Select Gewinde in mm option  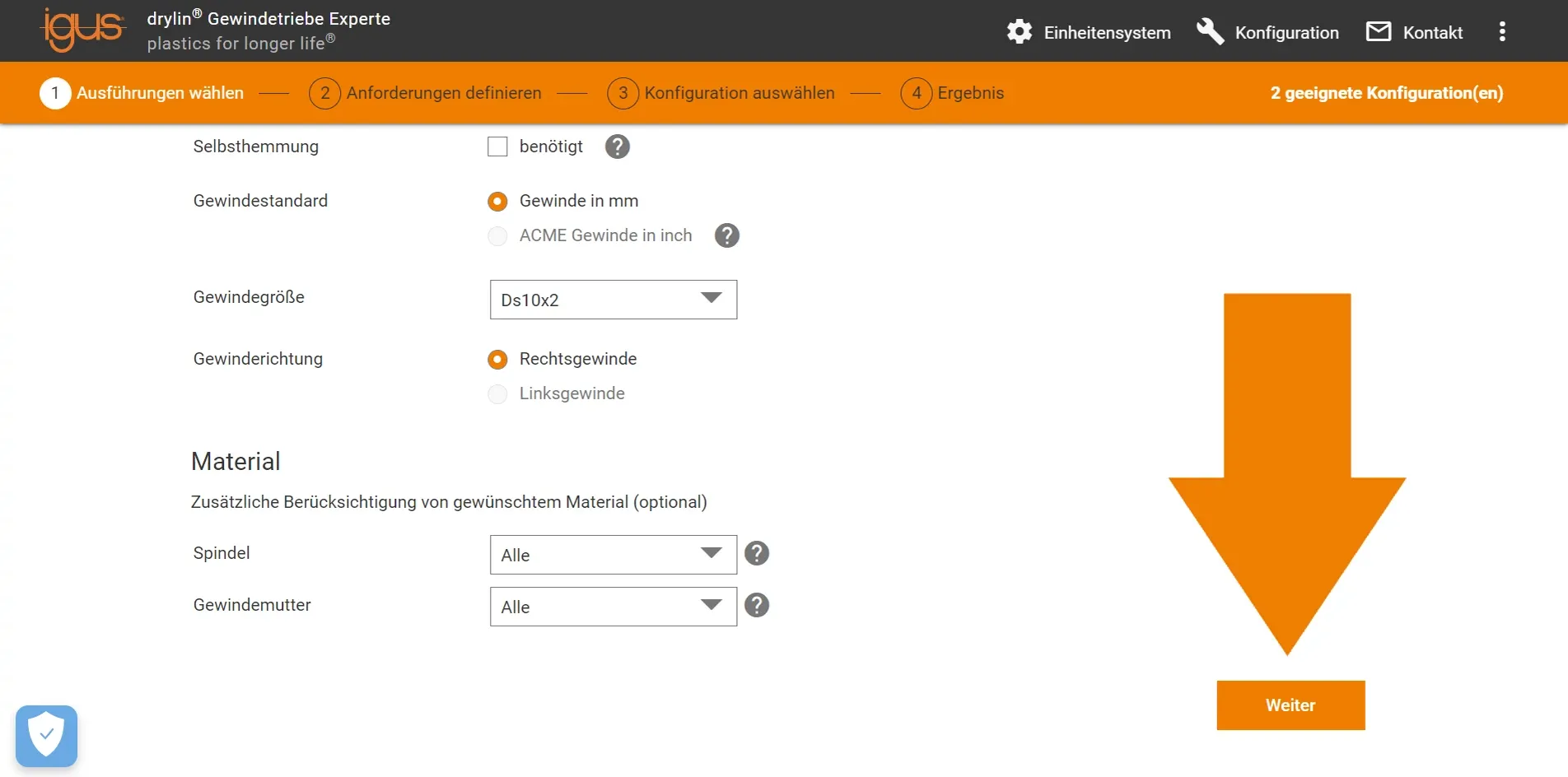pyautogui.click(x=497, y=202)
